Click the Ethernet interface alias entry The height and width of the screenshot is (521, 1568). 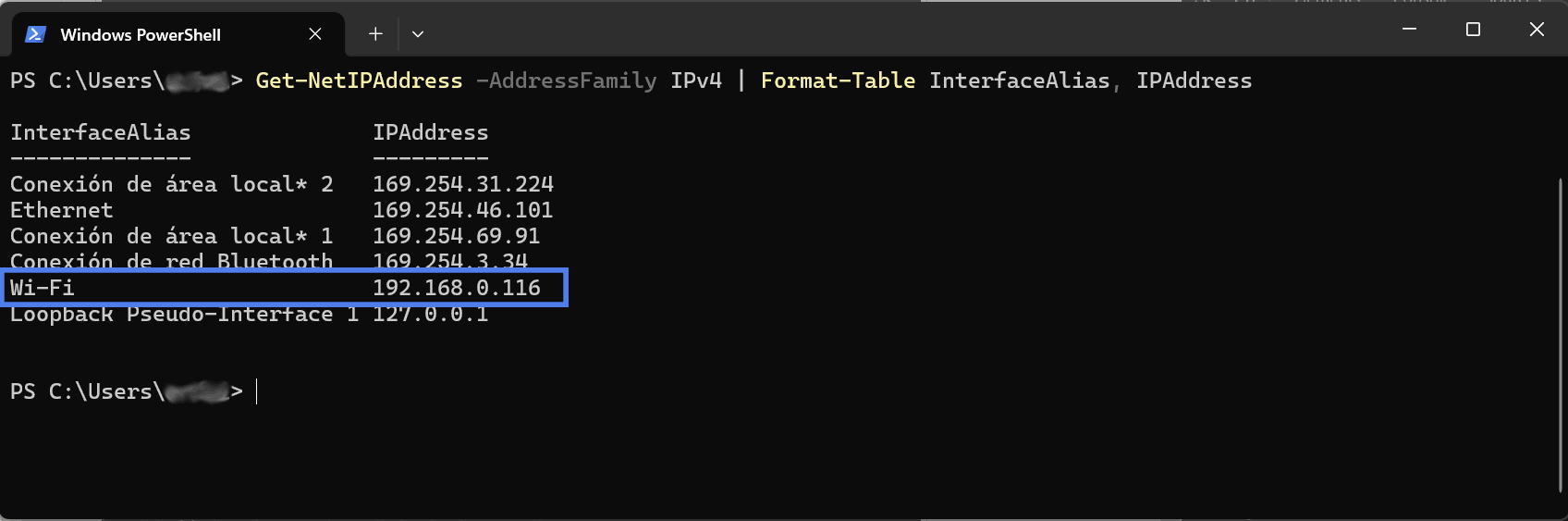[61, 210]
